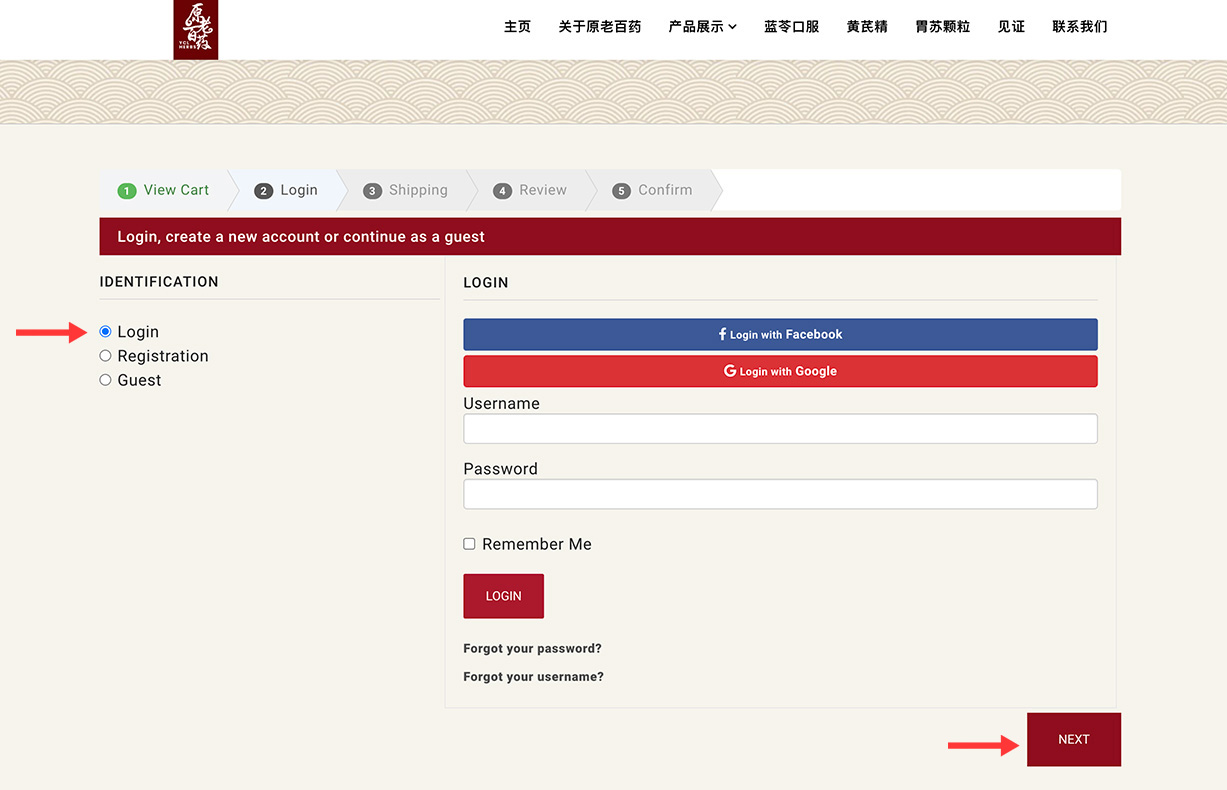Click the red site logo
The width and height of the screenshot is (1227, 790).
(195, 29)
